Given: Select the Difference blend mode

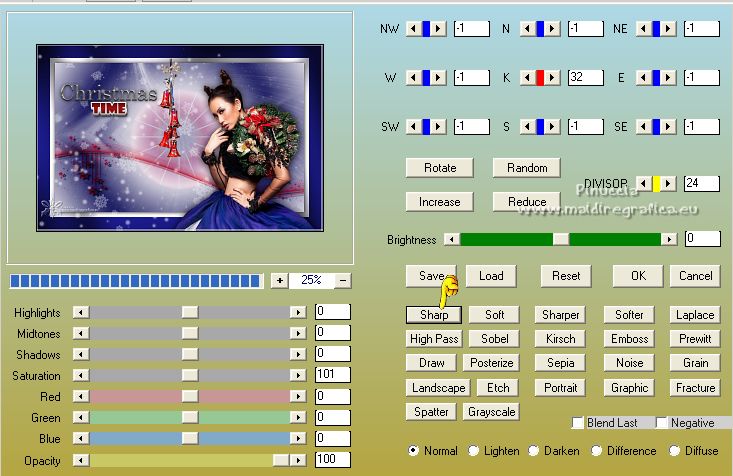Looking at the screenshot, I should [x=596, y=451].
